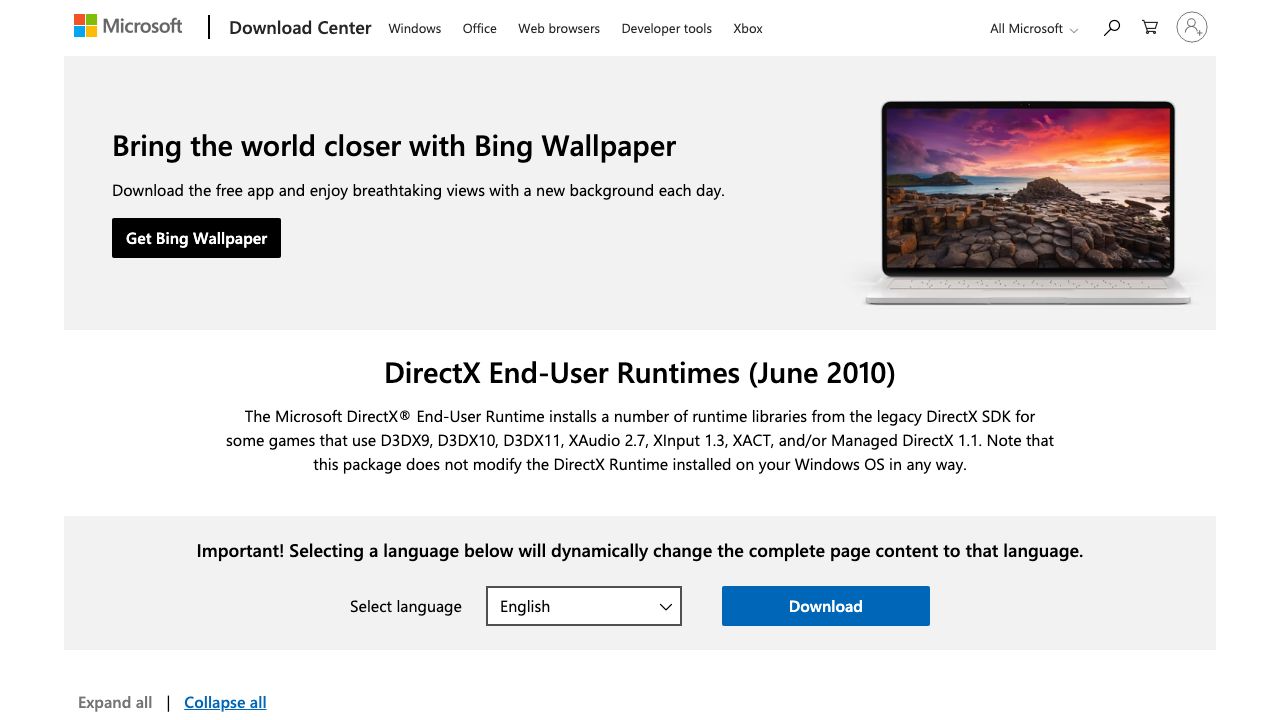Open the Office menu item
1280x720 pixels.
[x=480, y=29]
